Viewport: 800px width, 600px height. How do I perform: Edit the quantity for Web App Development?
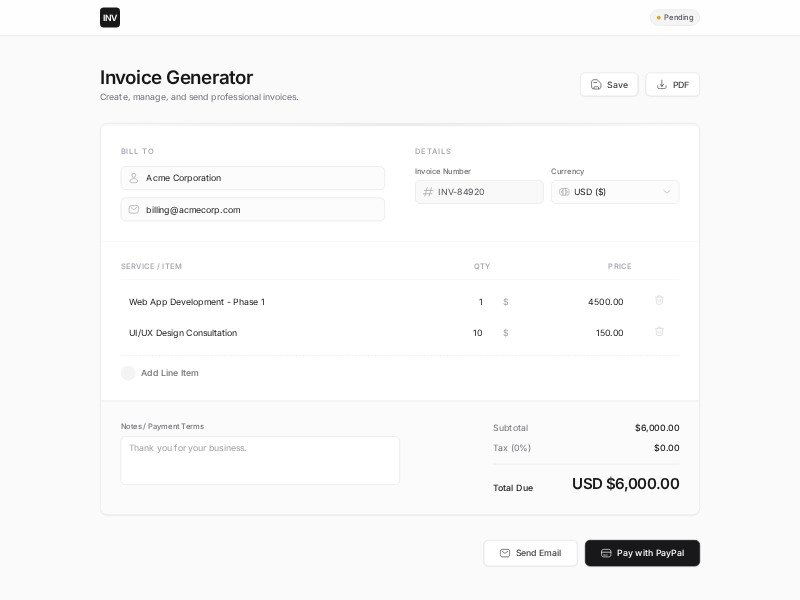[470, 302]
